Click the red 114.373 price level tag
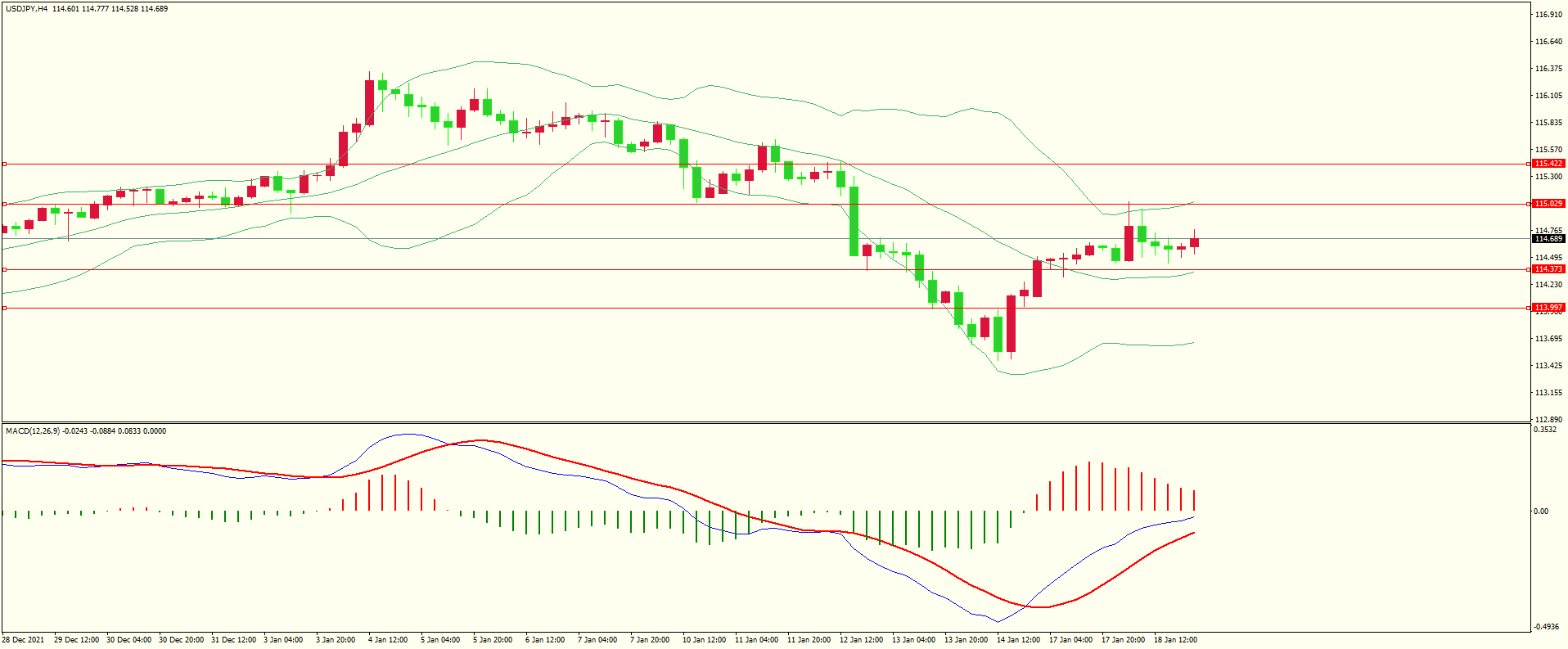The width and height of the screenshot is (1568, 649). pos(1548,269)
